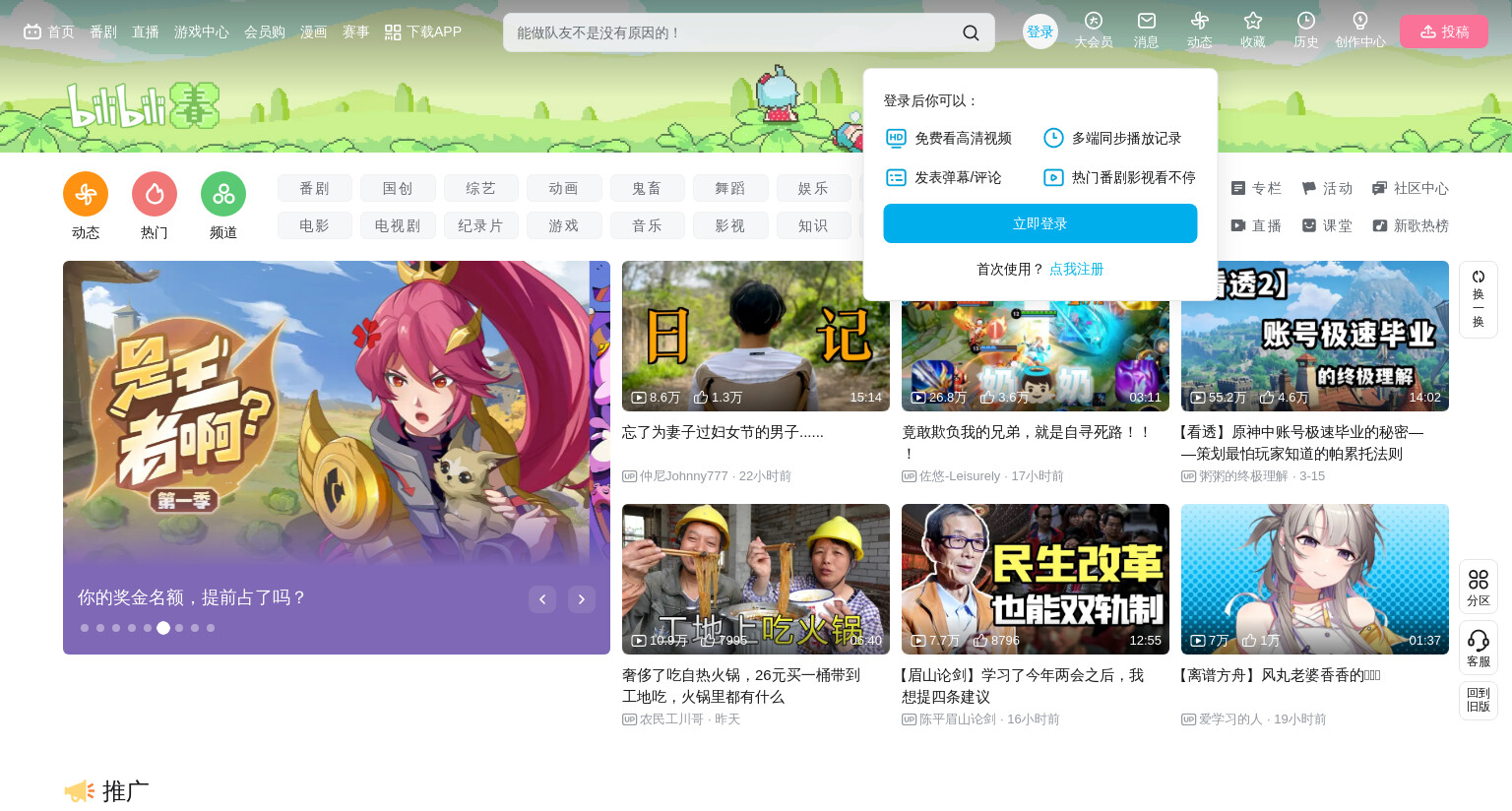Open the 音乐 category tag

coord(648,225)
